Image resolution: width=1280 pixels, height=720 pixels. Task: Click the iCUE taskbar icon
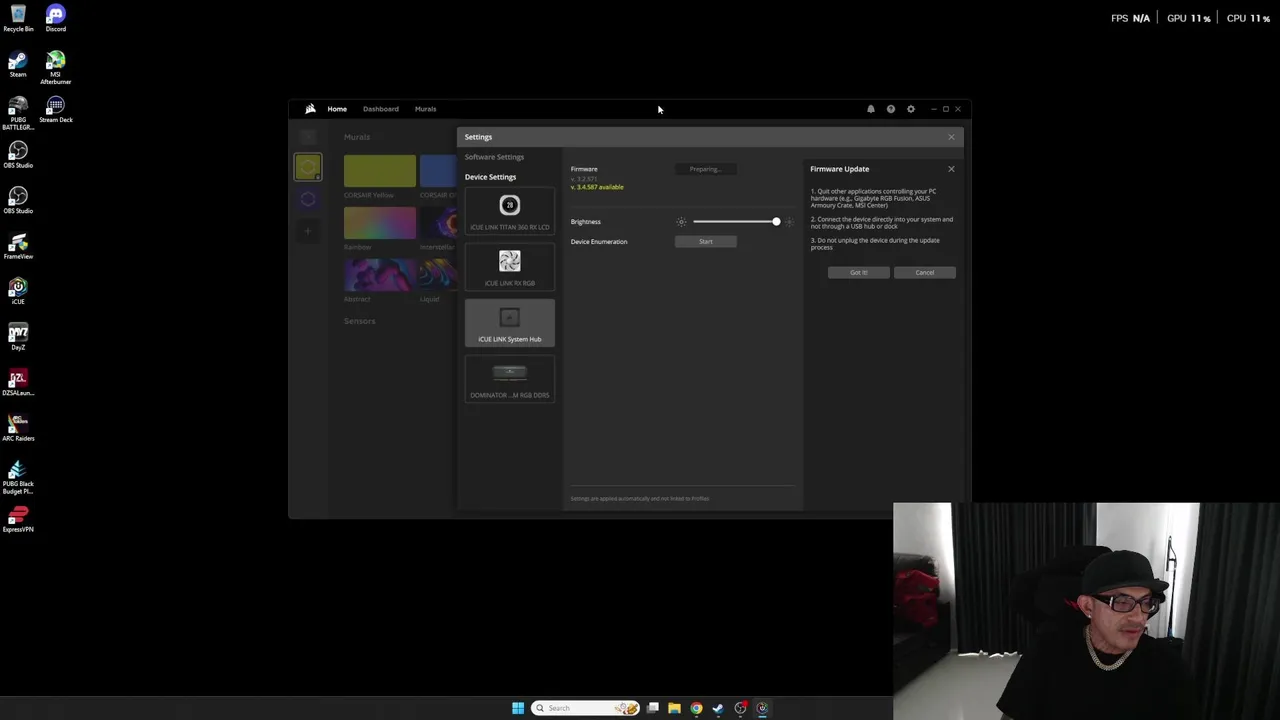click(x=762, y=708)
